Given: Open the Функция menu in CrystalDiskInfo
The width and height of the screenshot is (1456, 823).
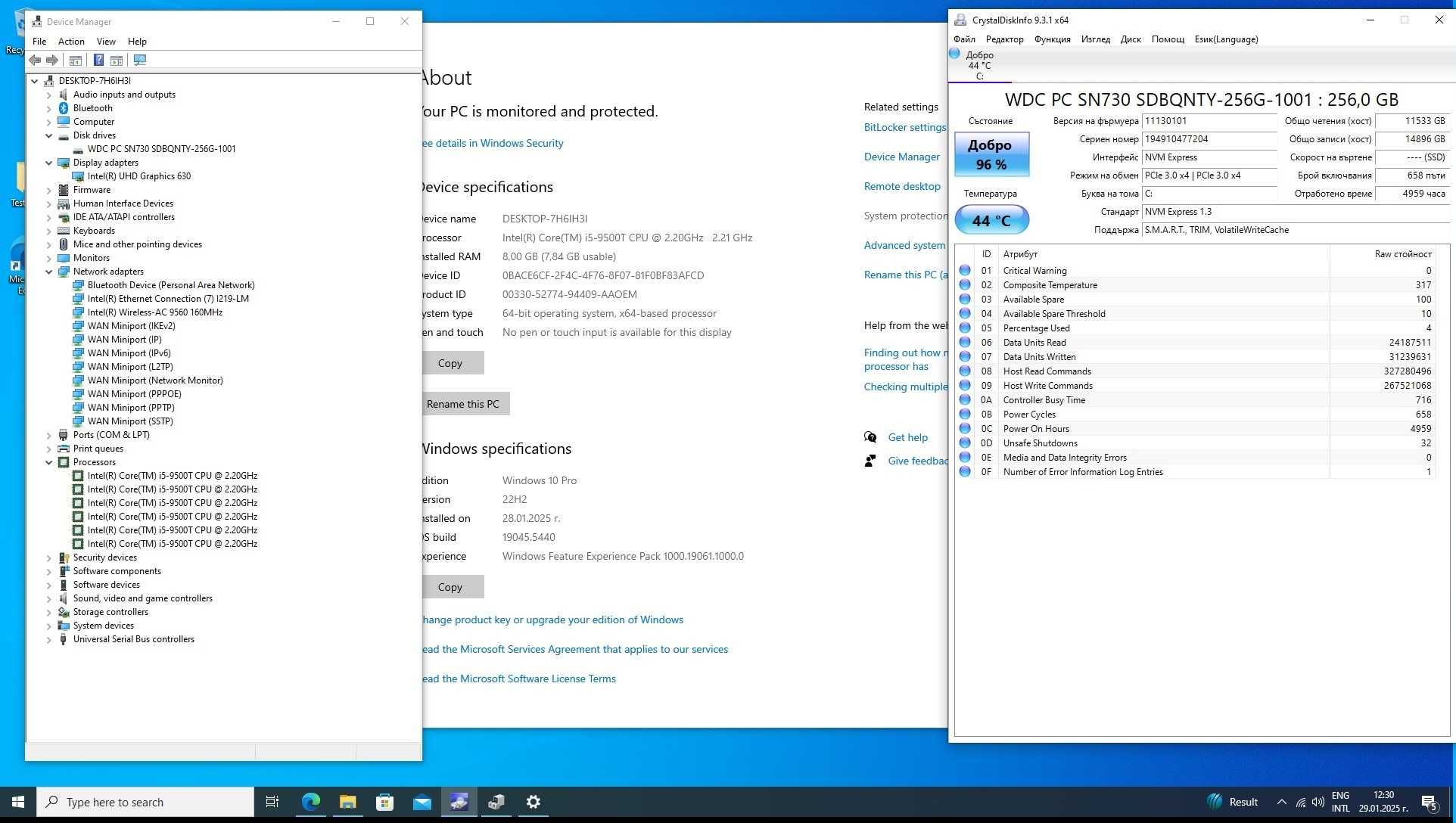Looking at the screenshot, I should point(1052,39).
